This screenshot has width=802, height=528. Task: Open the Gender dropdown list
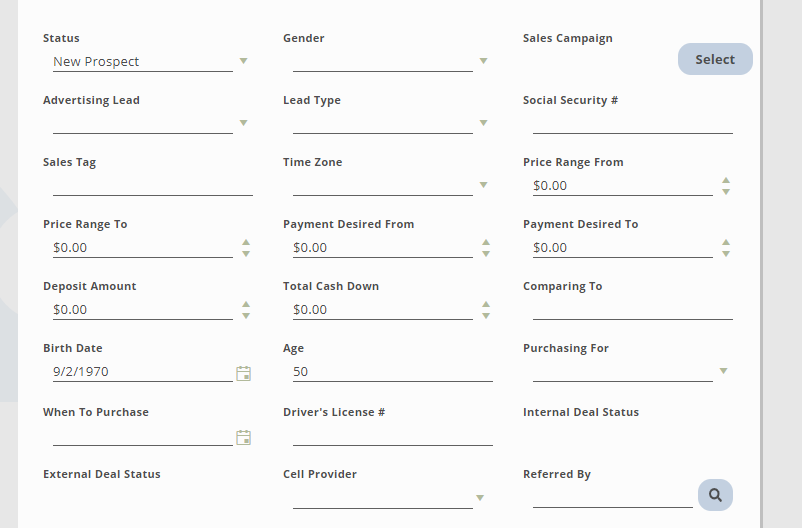point(483,61)
